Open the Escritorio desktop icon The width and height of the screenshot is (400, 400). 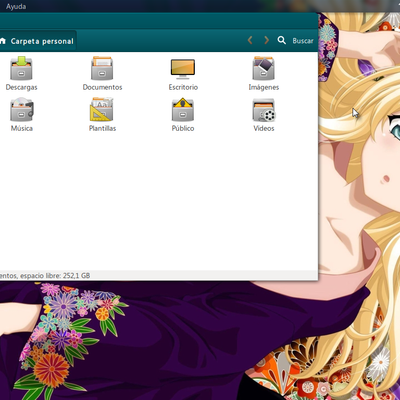click(183, 69)
